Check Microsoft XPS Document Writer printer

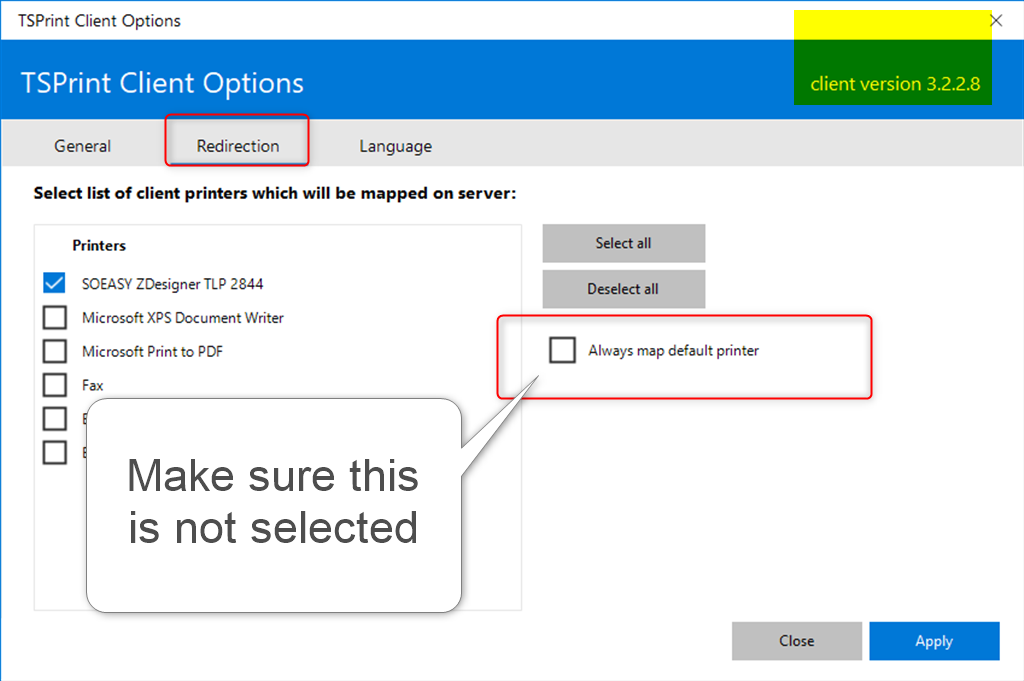tap(54, 317)
